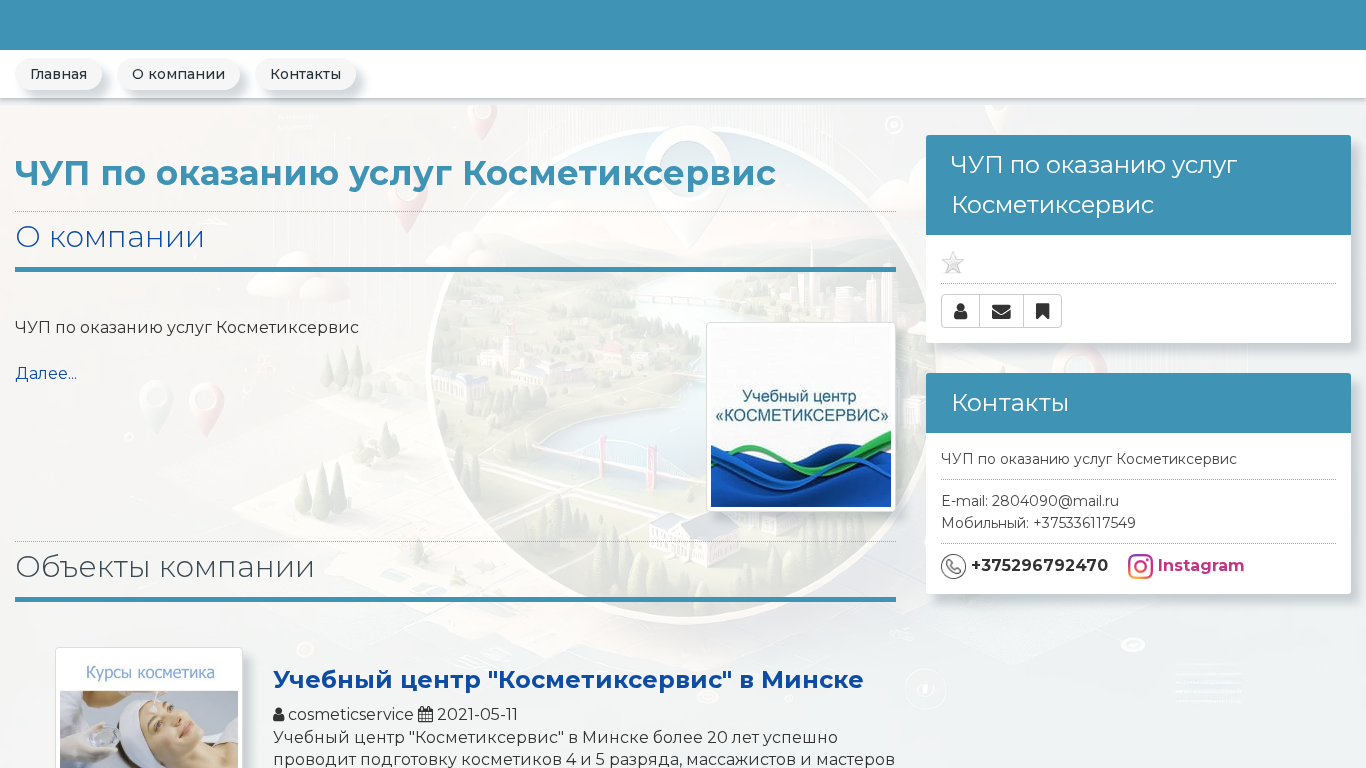Viewport: 1366px width, 768px height.
Task: Click the Объекты компании heading
Action: [x=165, y=567]
